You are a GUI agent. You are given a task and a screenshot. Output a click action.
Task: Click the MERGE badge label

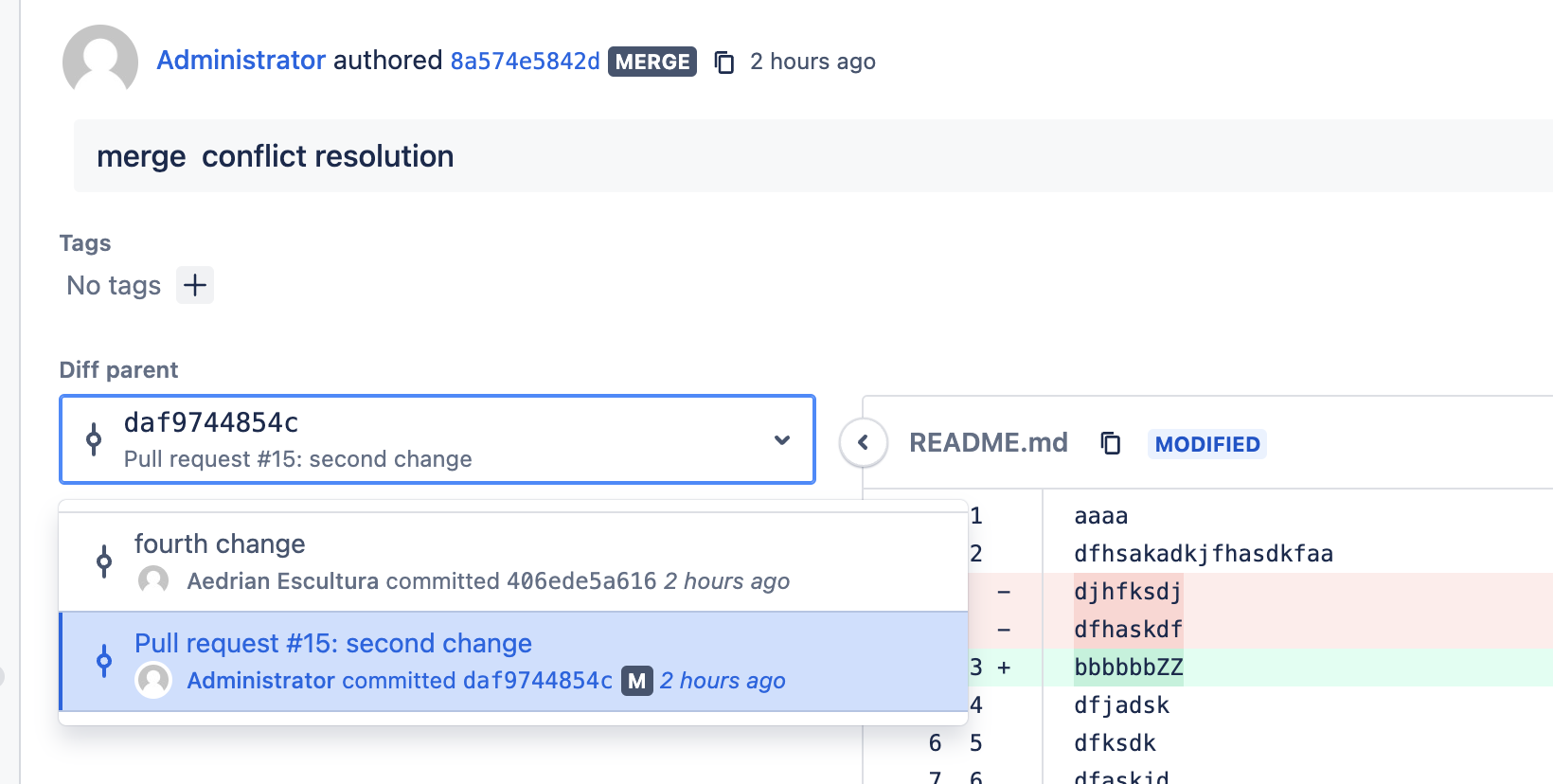point(652,62)
